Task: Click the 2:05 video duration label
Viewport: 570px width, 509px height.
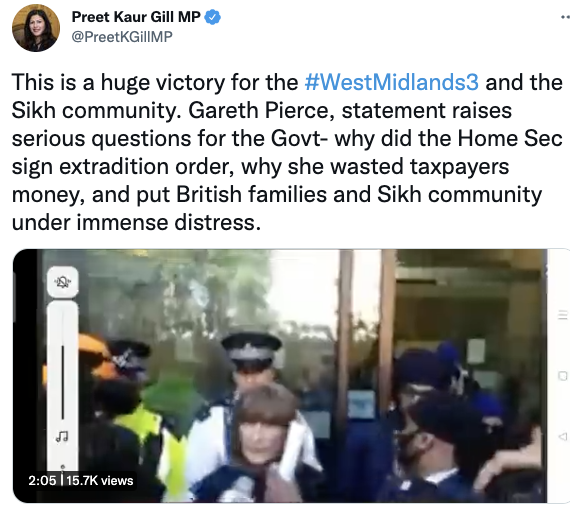Action: click(x=42, y=481)
